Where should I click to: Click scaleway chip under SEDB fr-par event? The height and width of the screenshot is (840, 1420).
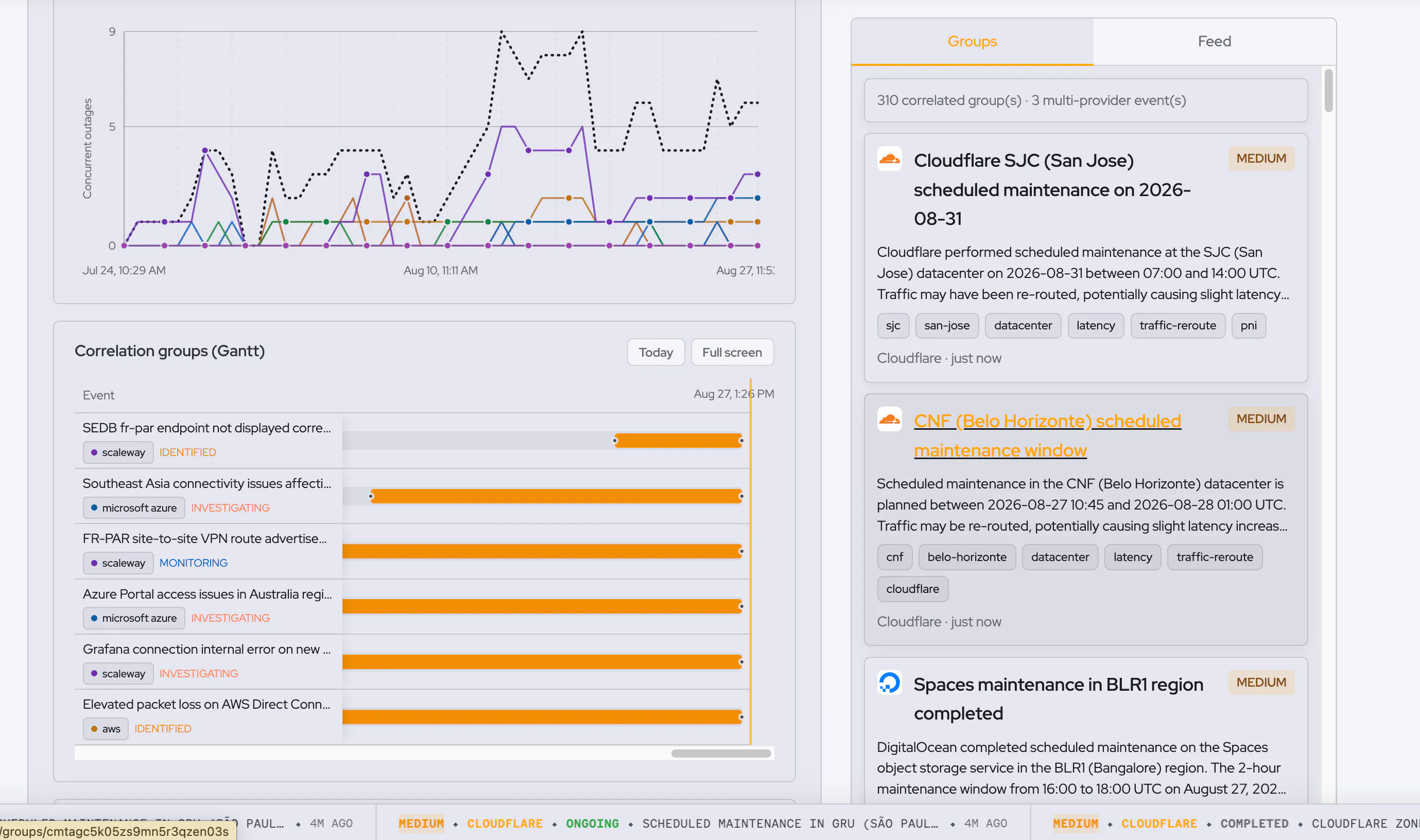click(x=118, y=452)
